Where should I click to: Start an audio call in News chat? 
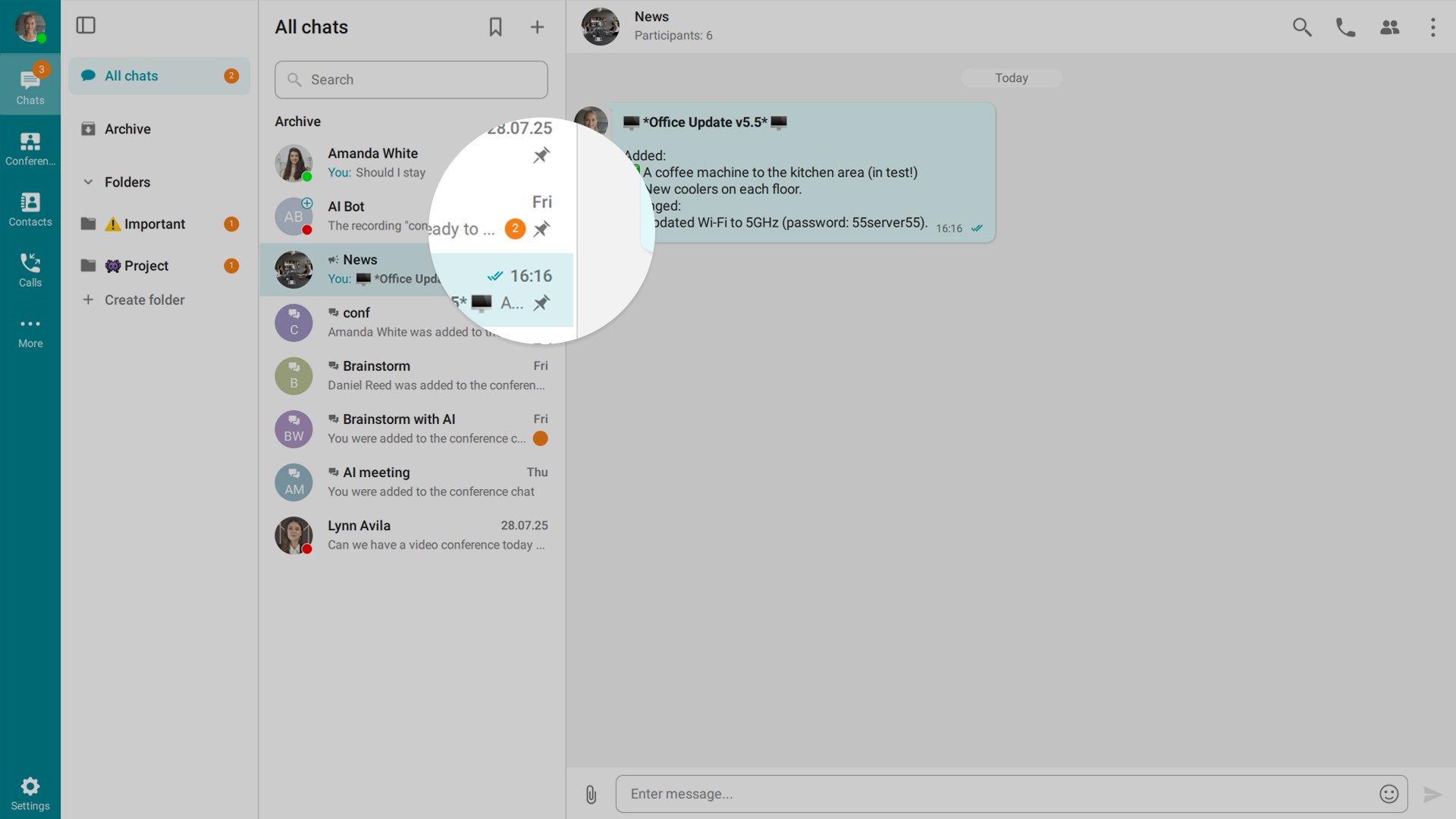[1345, 27]
